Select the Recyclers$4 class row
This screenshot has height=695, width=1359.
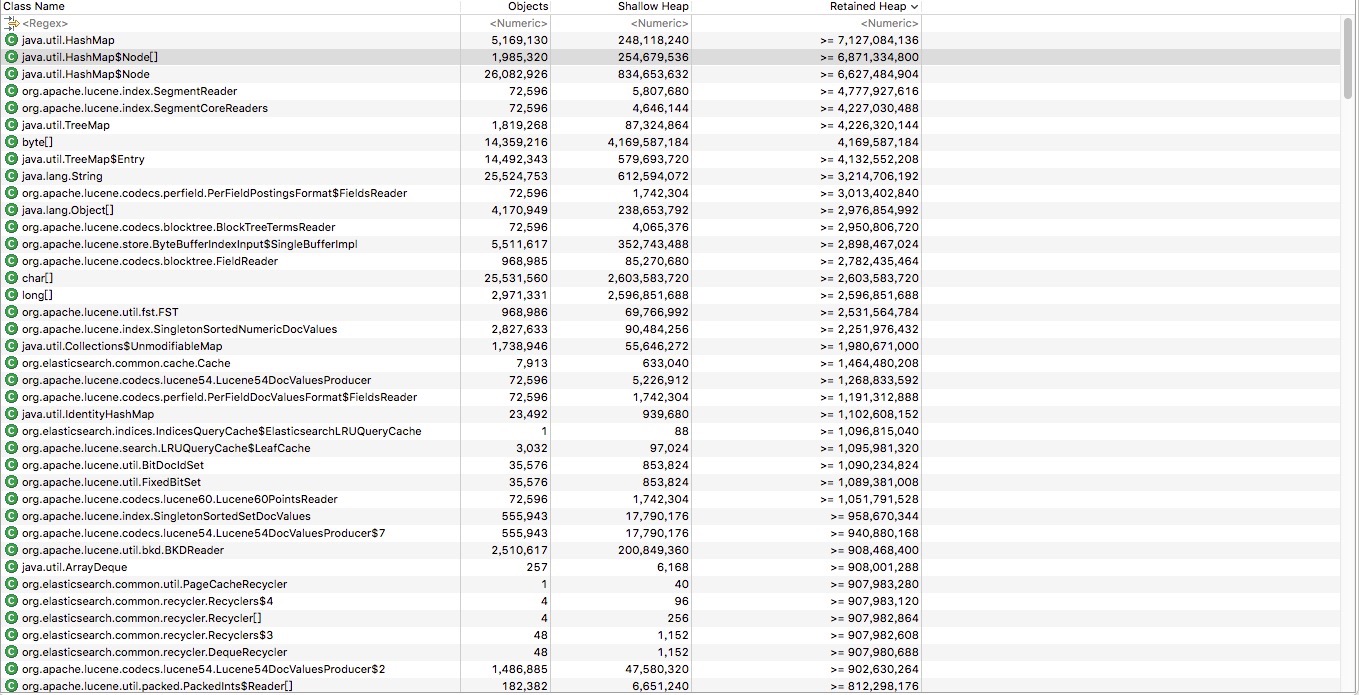coord(670,601)
